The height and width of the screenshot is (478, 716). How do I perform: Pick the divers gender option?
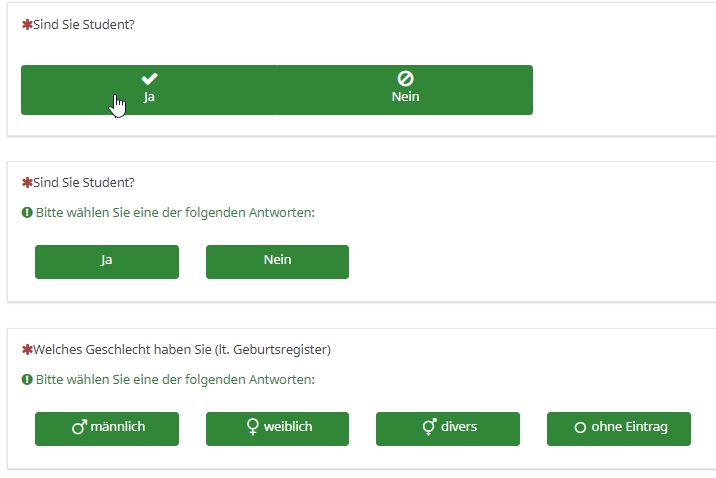(448, 428)
